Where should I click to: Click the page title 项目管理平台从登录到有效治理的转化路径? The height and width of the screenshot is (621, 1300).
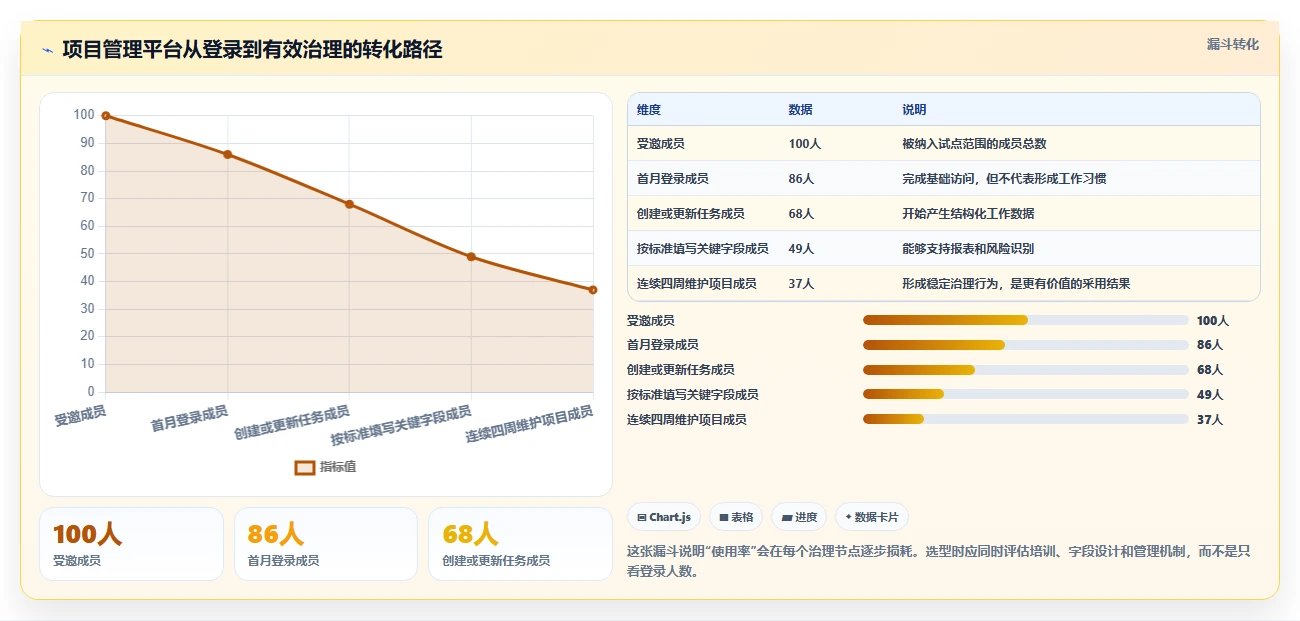[252, 50]
